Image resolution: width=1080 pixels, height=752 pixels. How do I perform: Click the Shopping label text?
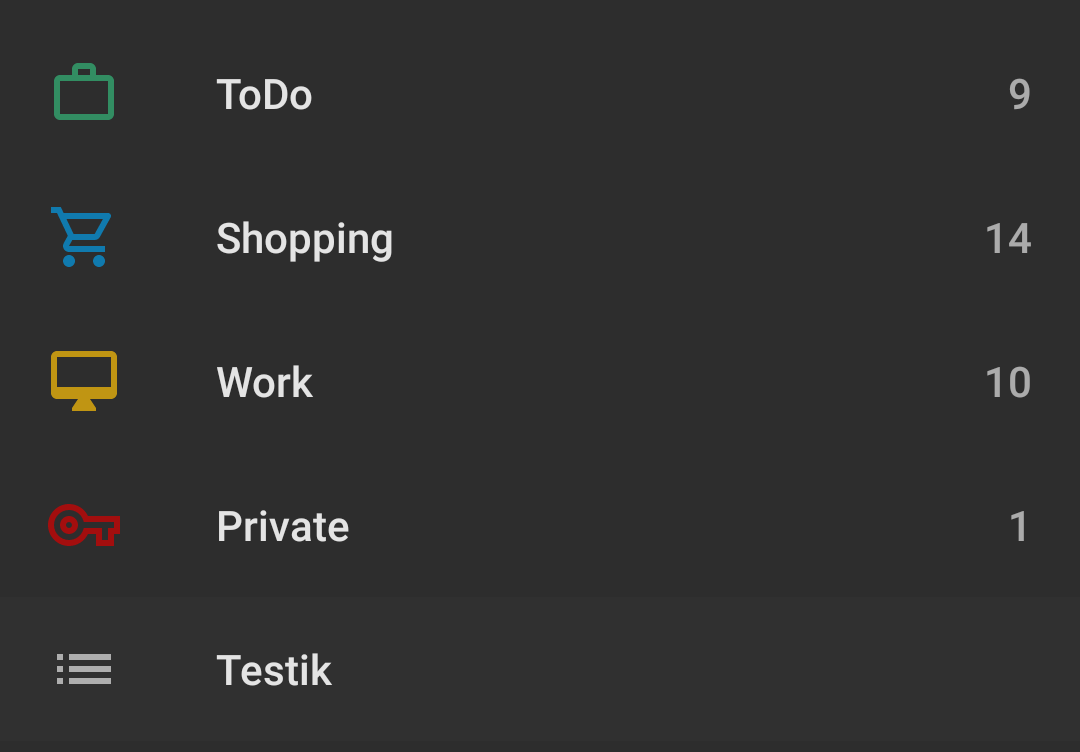coord(305,239)
